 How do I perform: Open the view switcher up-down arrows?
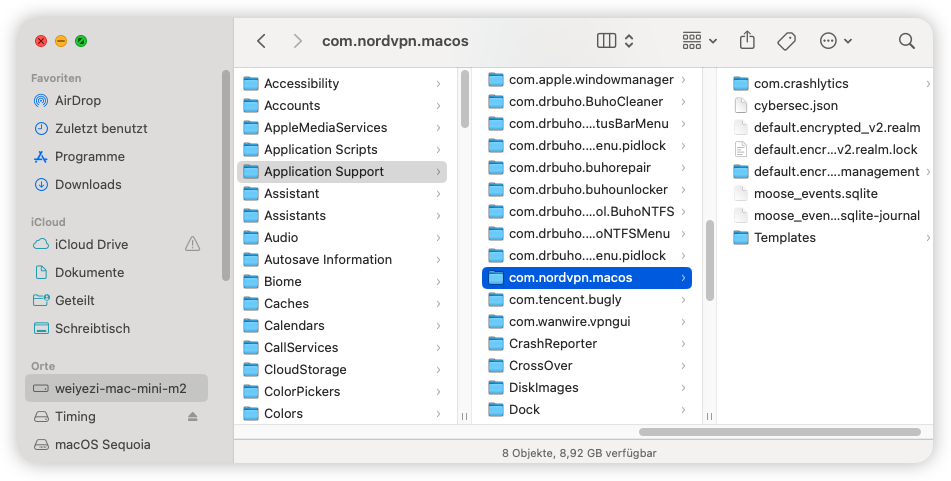(x=629, y=41)
